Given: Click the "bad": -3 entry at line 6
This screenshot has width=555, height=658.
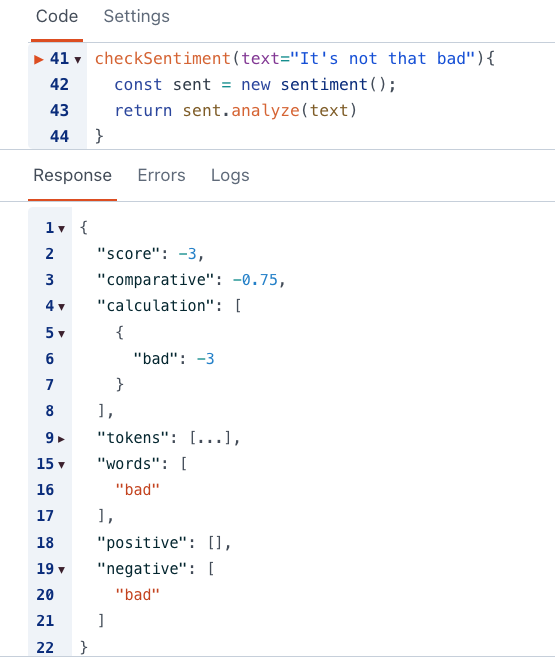Looking at the screenshot, I should click(x=174, y=359).
